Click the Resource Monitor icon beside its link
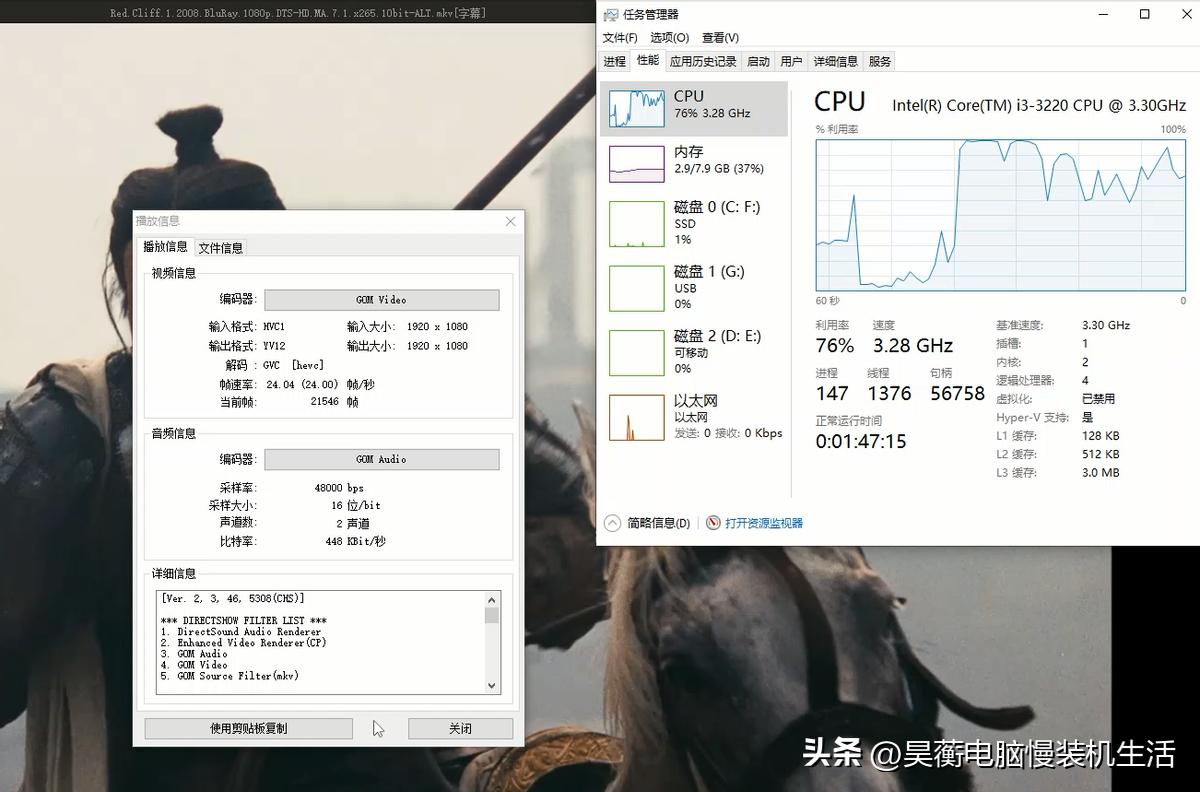The image size is (1200, 792). click(713, 522)
